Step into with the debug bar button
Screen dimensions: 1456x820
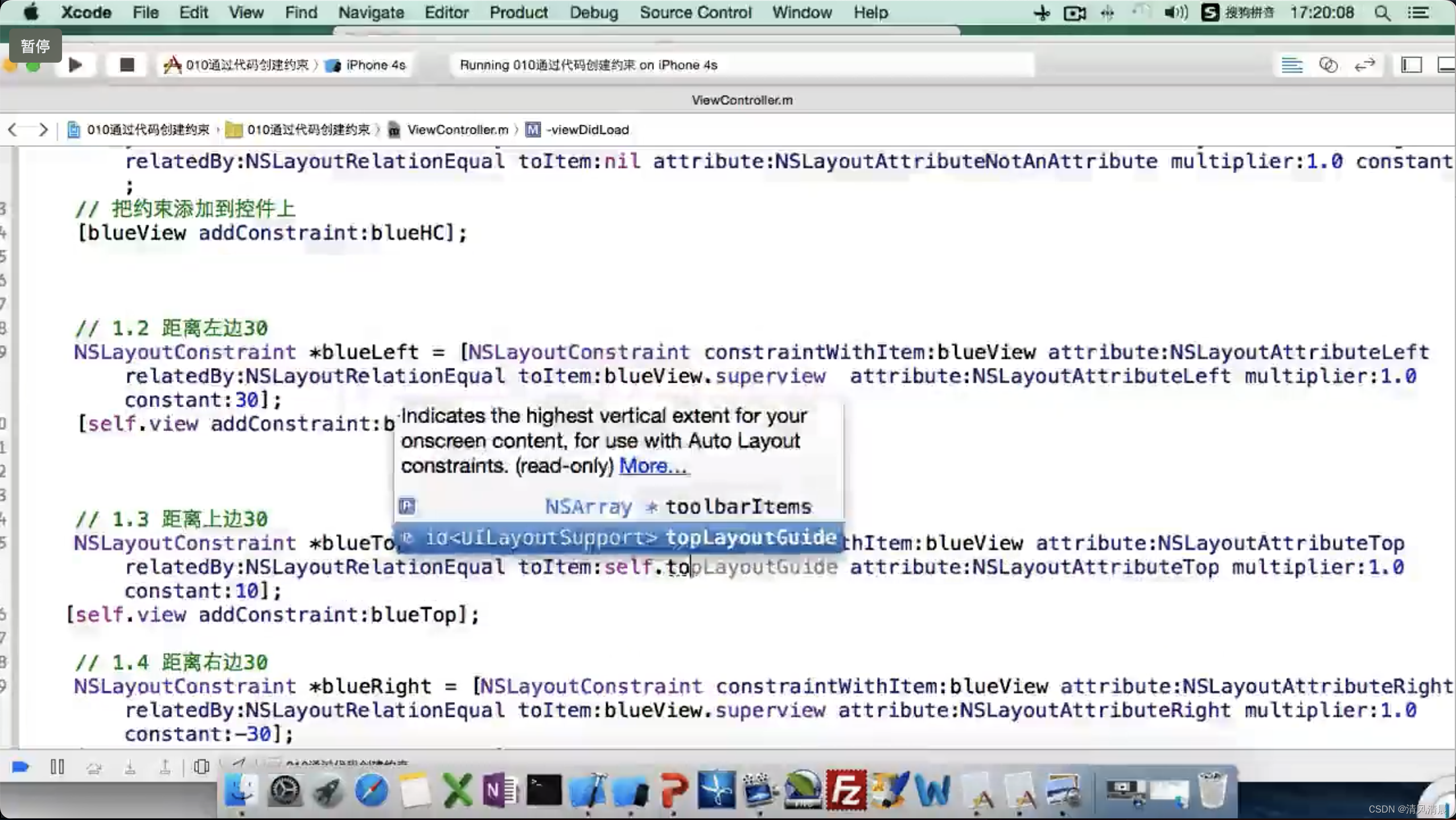pyautogui.click(x=130, y=768)
